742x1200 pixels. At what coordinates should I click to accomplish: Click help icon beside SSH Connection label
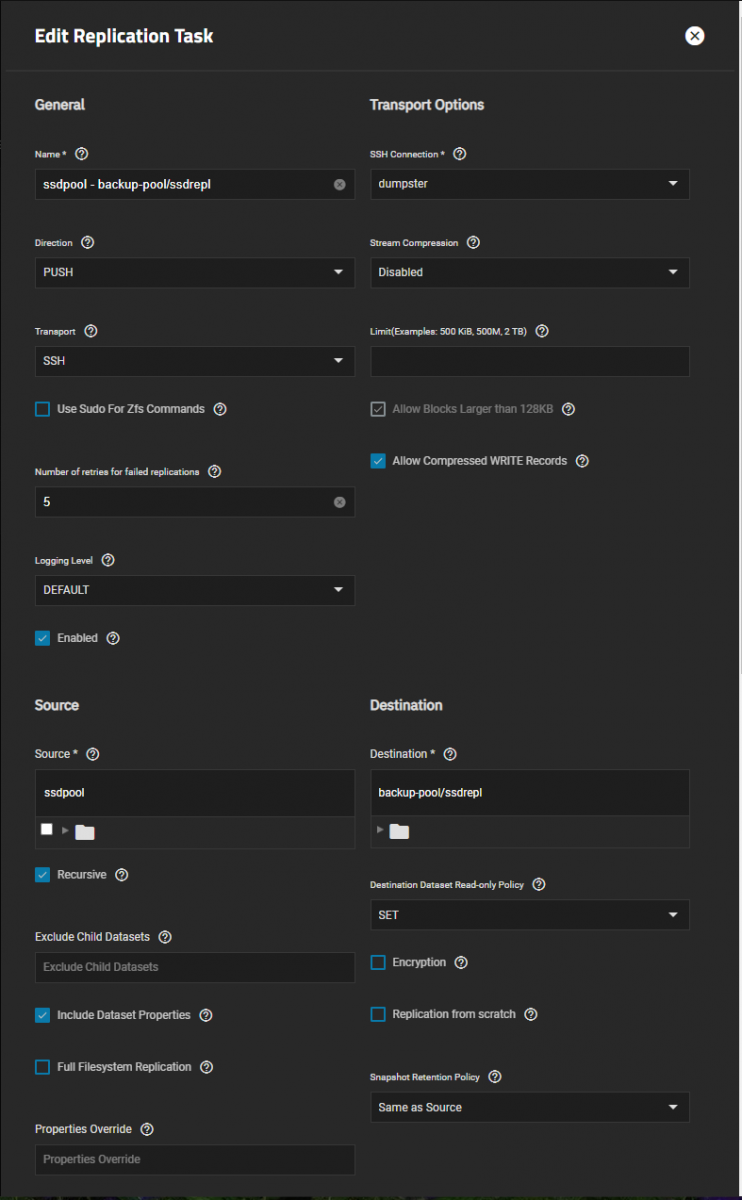(x=459, y=154)
